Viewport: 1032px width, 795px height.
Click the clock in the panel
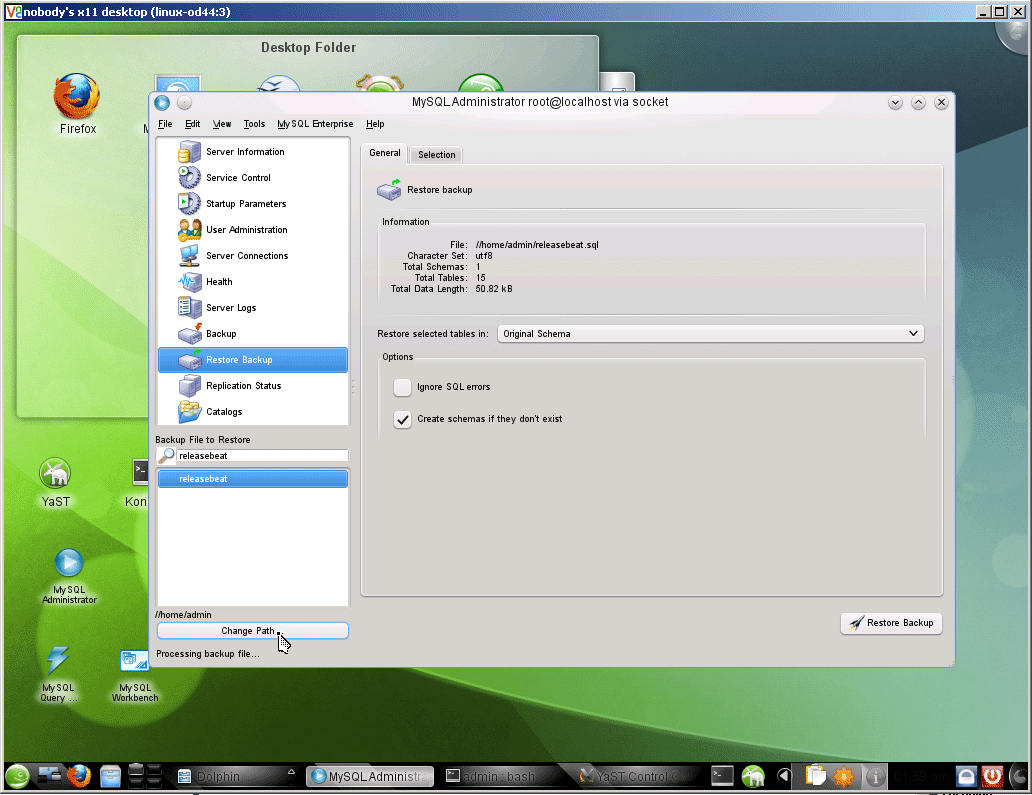[x=921, y=777]
